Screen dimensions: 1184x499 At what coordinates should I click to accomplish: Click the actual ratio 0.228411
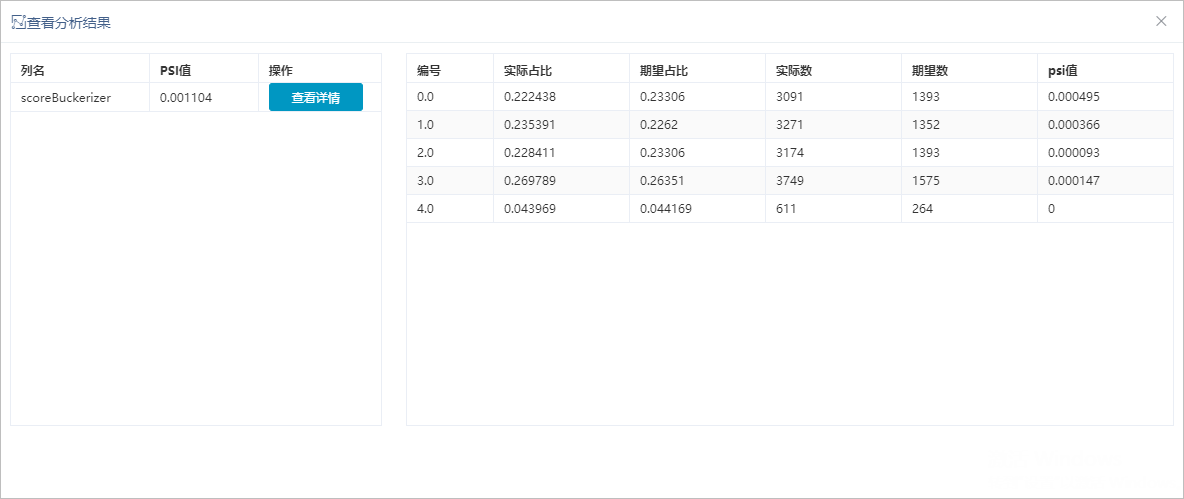(x=530, y=152)
